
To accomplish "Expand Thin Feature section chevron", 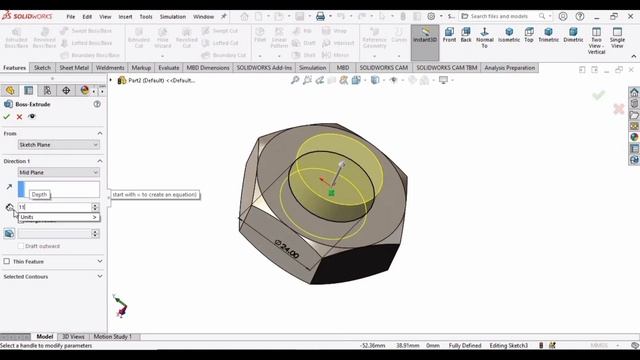I will point(100,261).
